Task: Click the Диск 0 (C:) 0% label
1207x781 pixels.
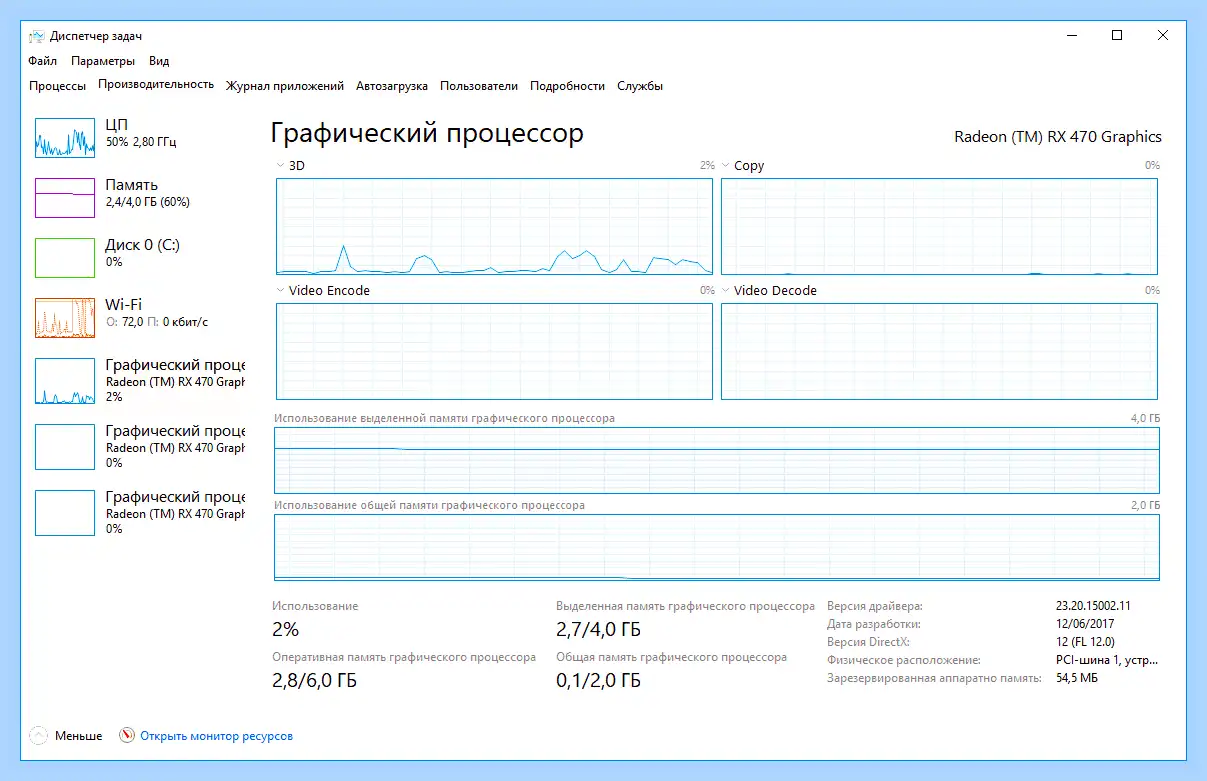Action: [x=142, y=253]
